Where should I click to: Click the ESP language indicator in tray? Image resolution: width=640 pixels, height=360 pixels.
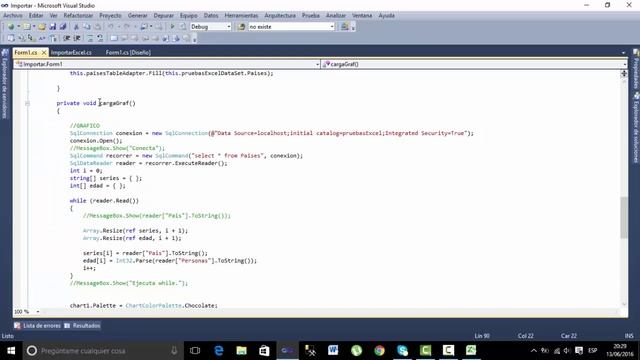click(593, 351)
